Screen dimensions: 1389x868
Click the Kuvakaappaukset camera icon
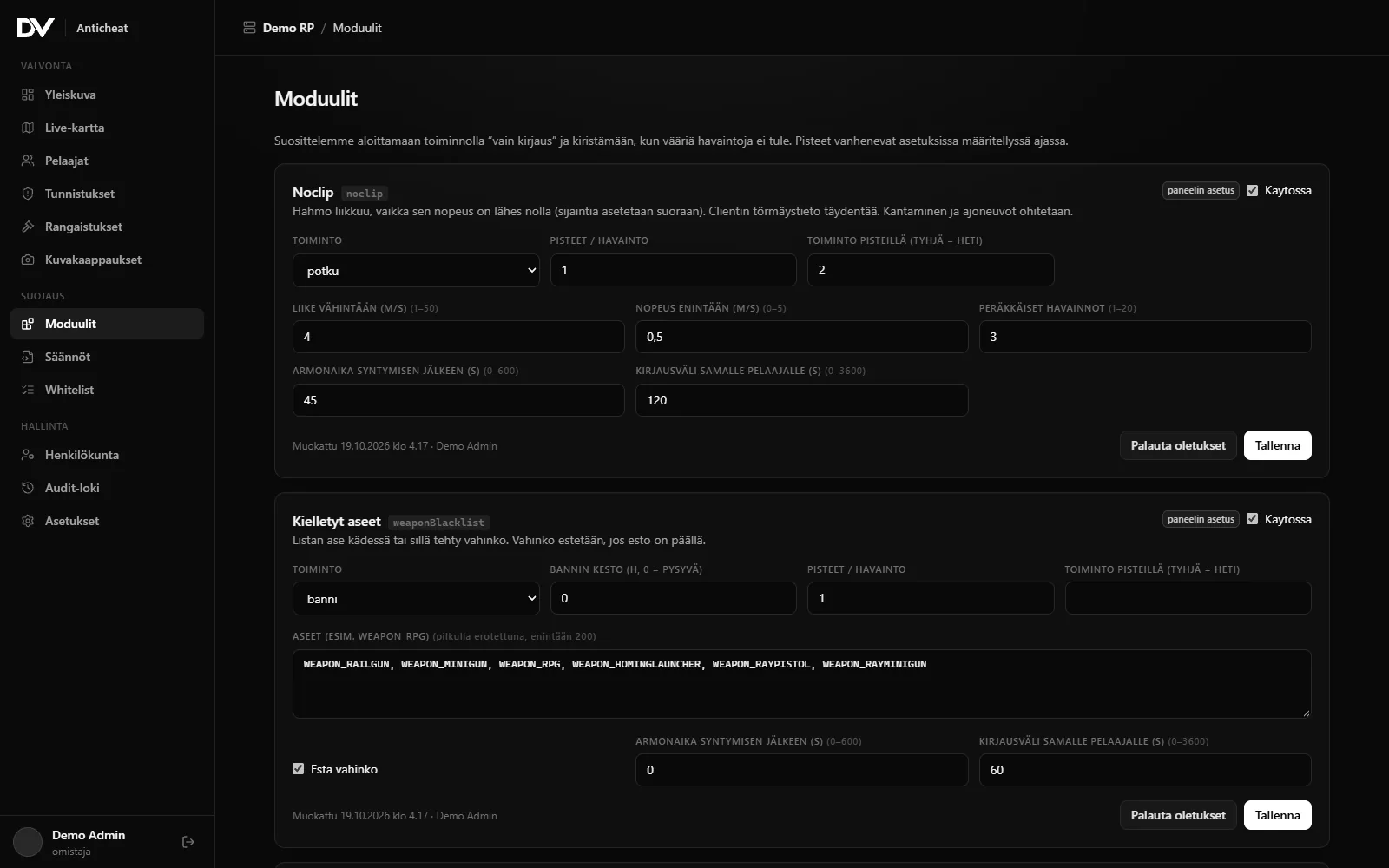(x=28, y=260)
